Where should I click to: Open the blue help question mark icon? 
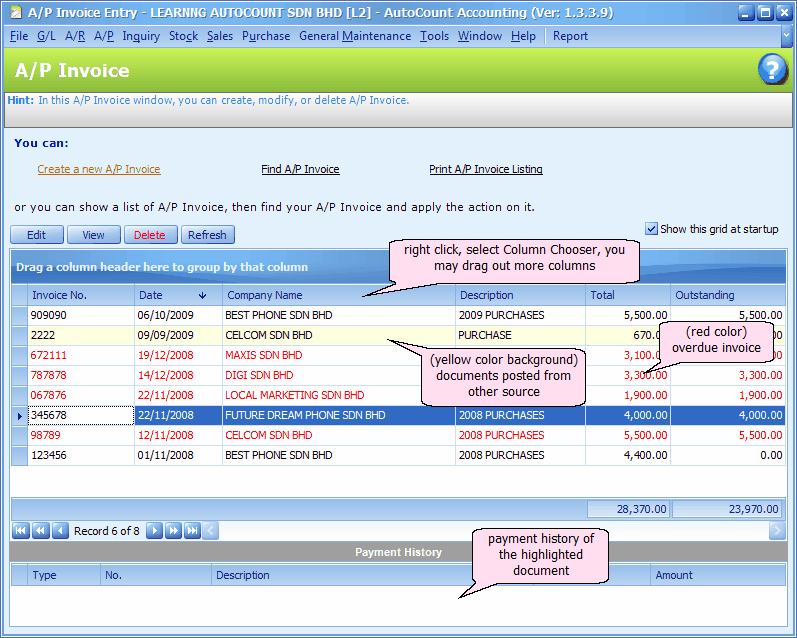(772, 69)
